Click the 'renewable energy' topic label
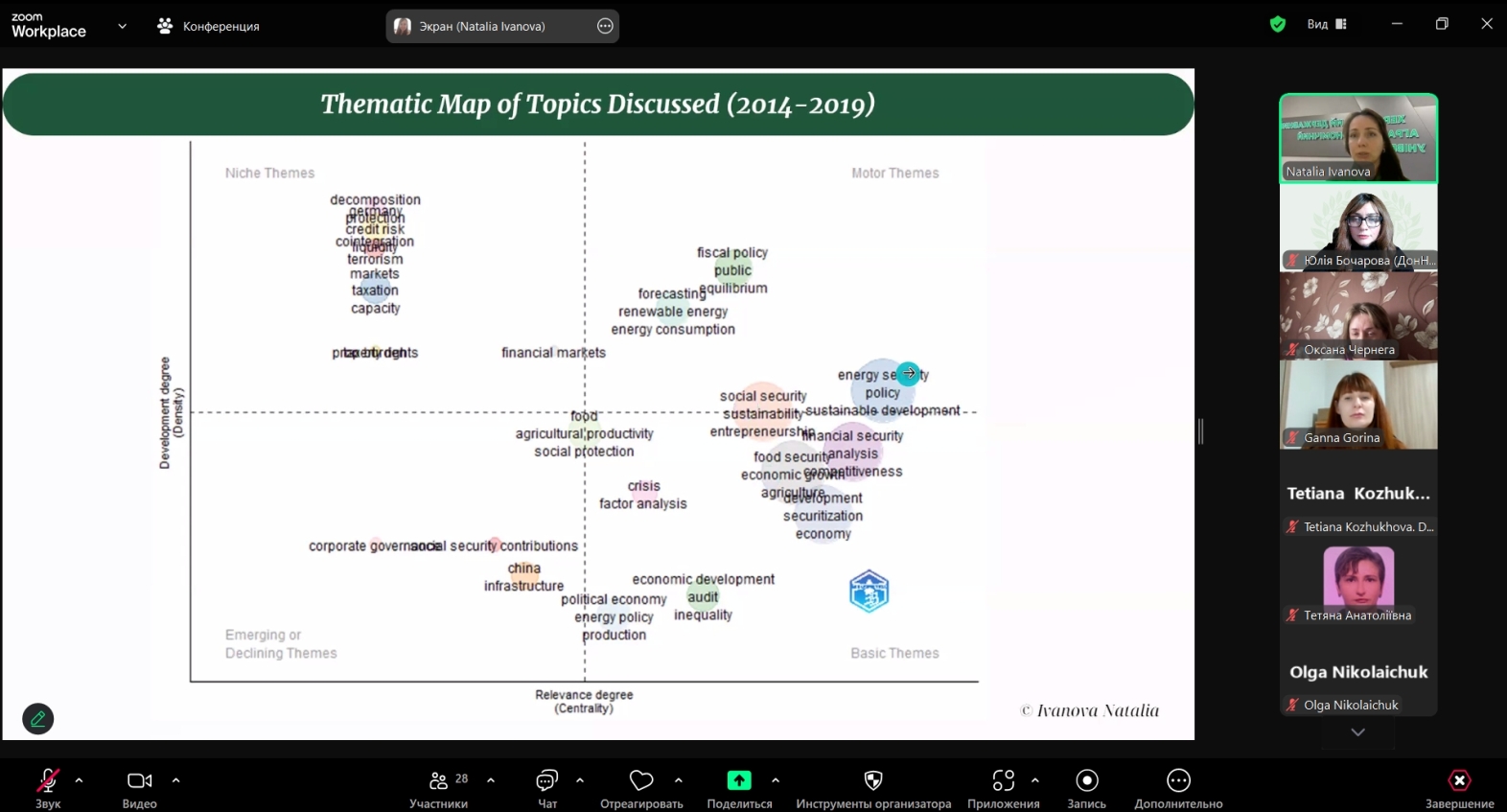1507x812 pixels. click(673, 312)
